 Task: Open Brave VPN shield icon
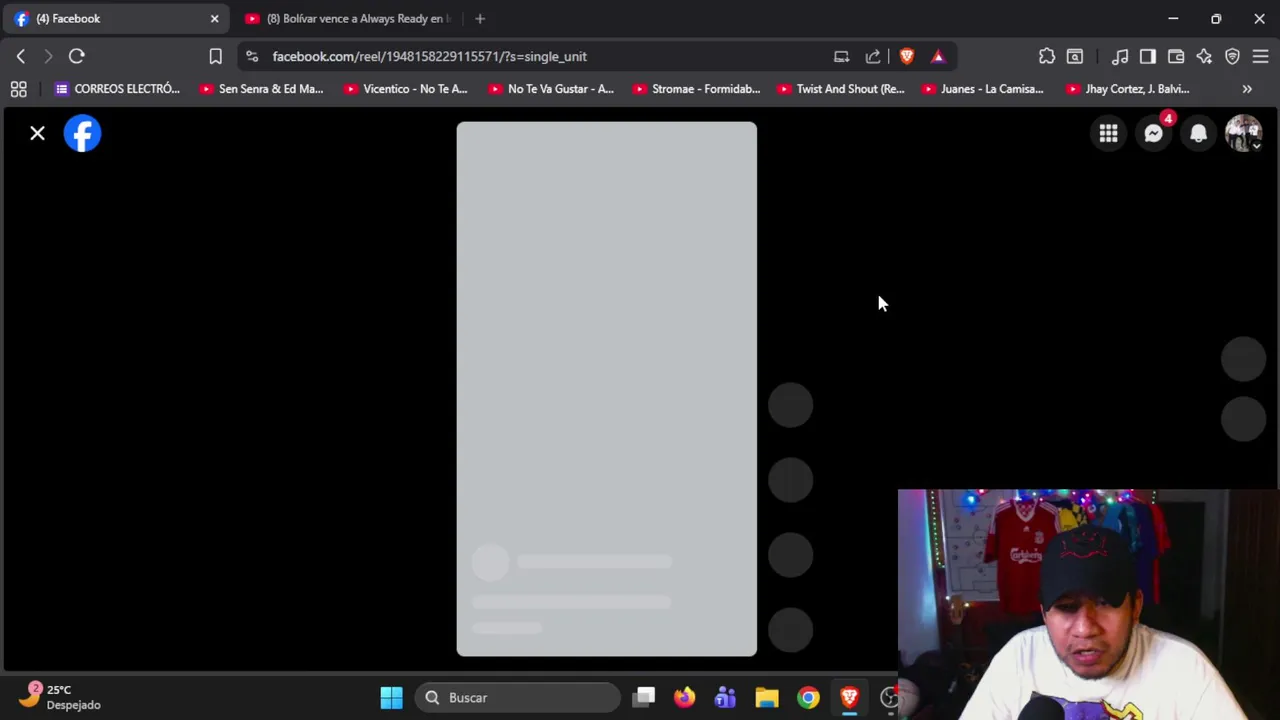1232,56
